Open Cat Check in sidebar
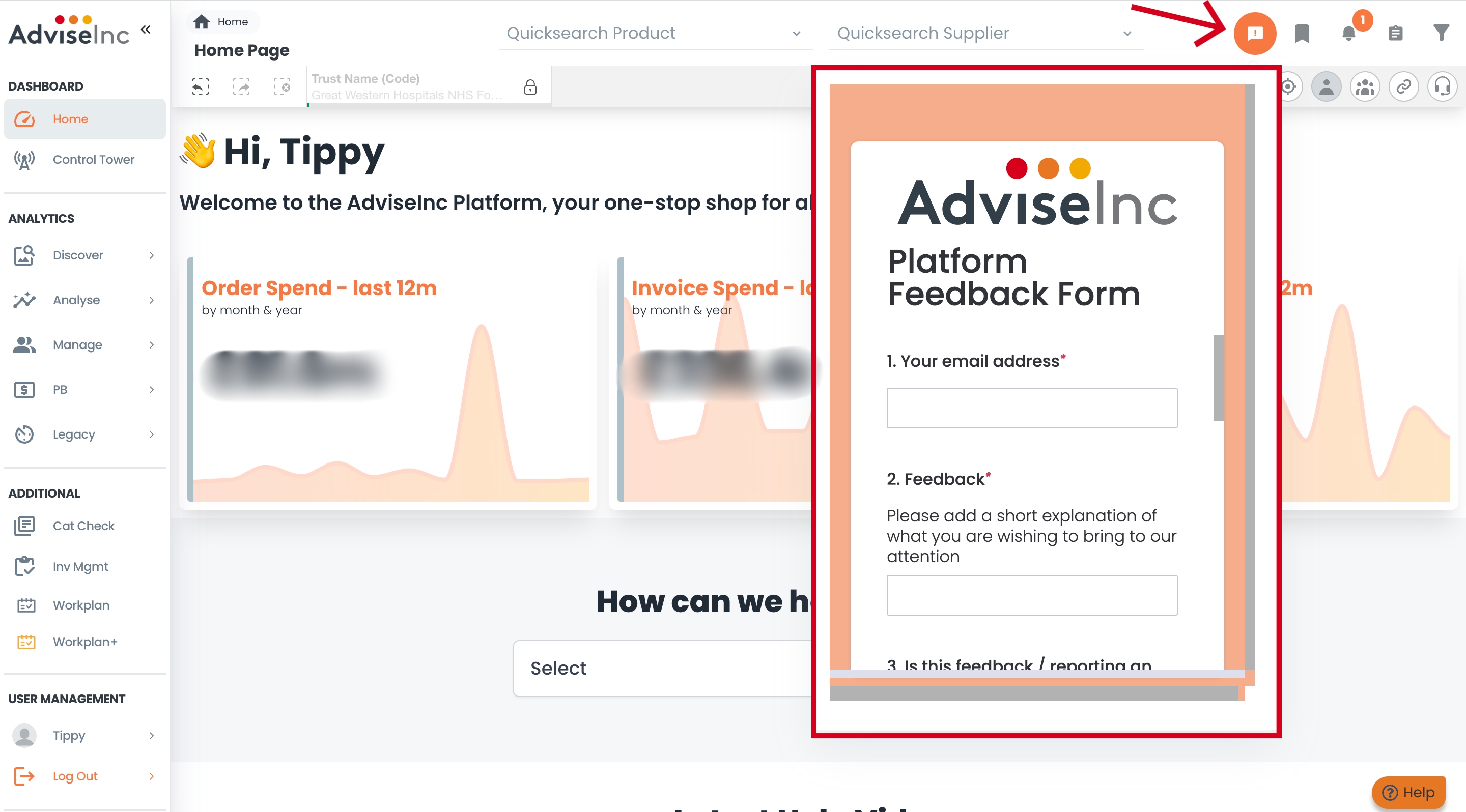Viewport: 1466px width, 812px height. (x=83, y=526)
